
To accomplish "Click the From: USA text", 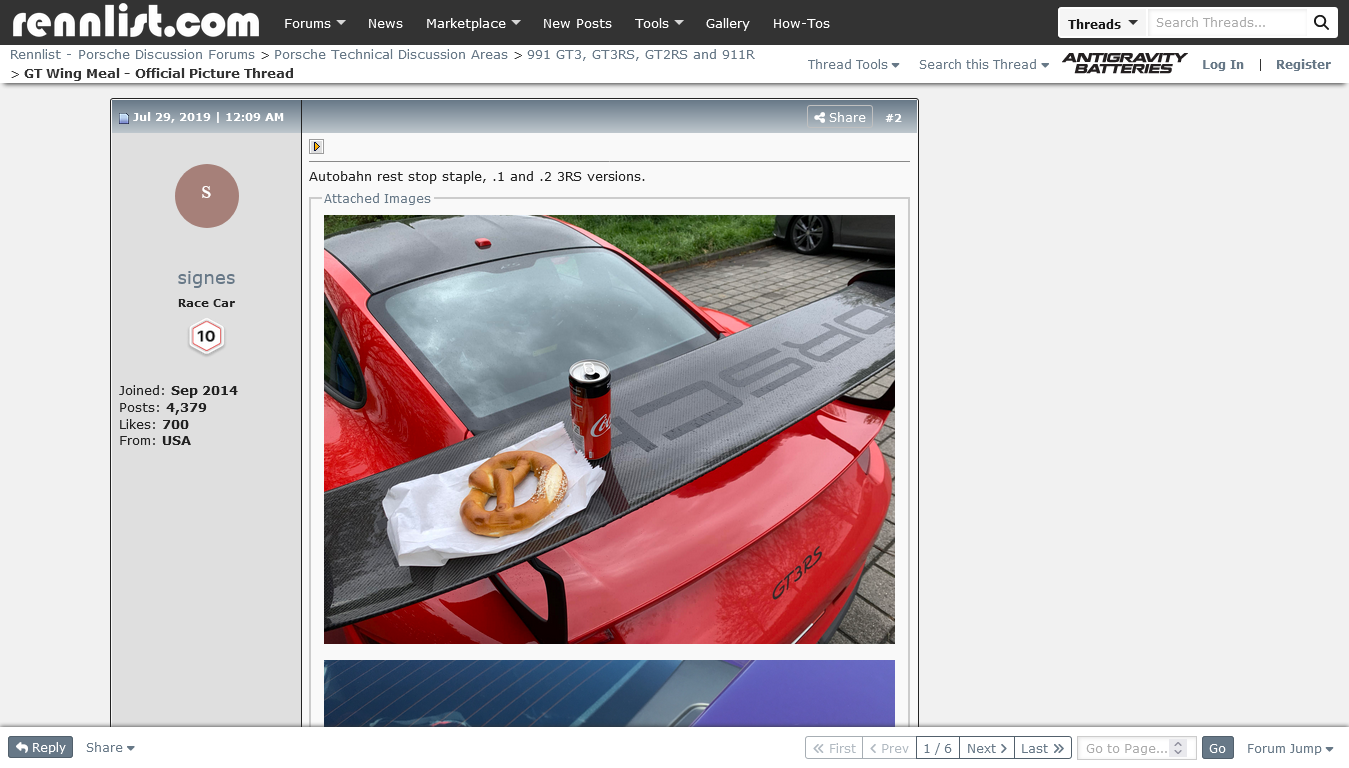I will coord(155,441).
